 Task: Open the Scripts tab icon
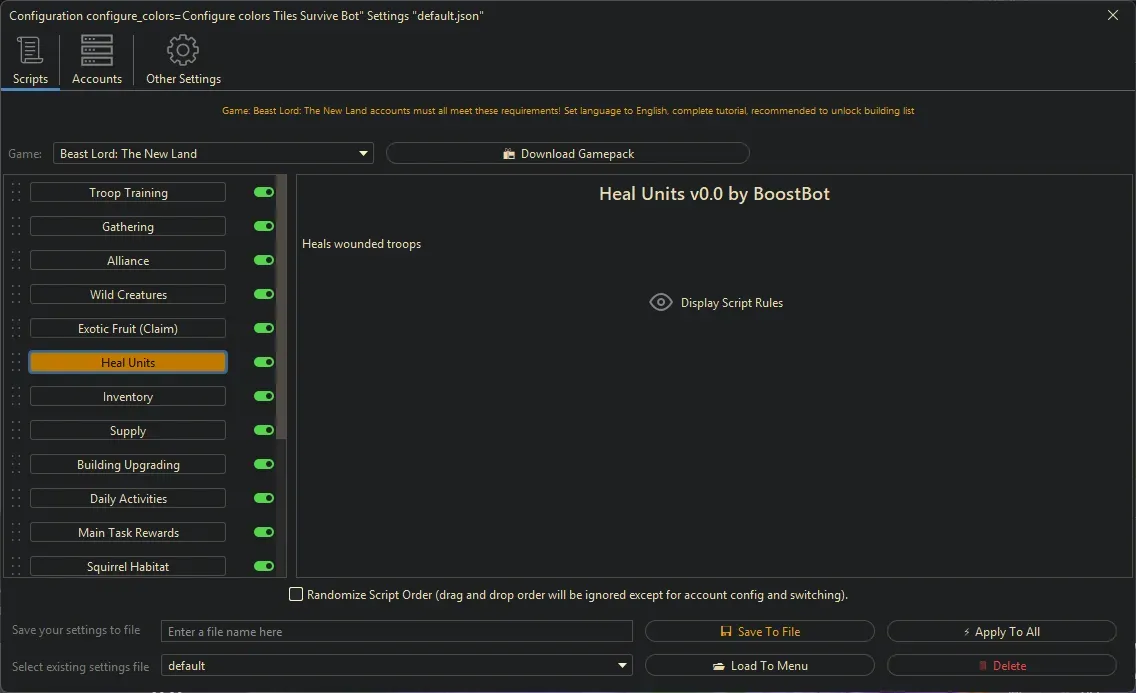(x=30, y=50)
